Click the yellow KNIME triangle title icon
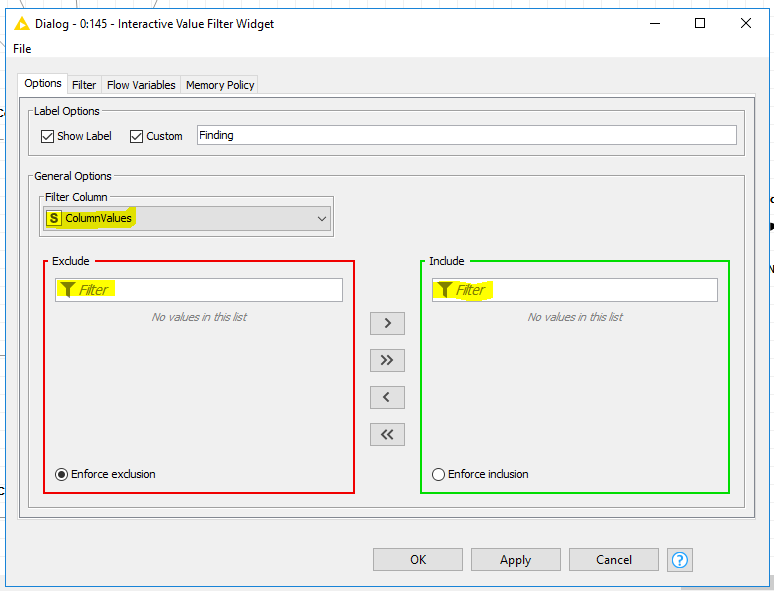774x592 pixels. (x=22, y=24)
